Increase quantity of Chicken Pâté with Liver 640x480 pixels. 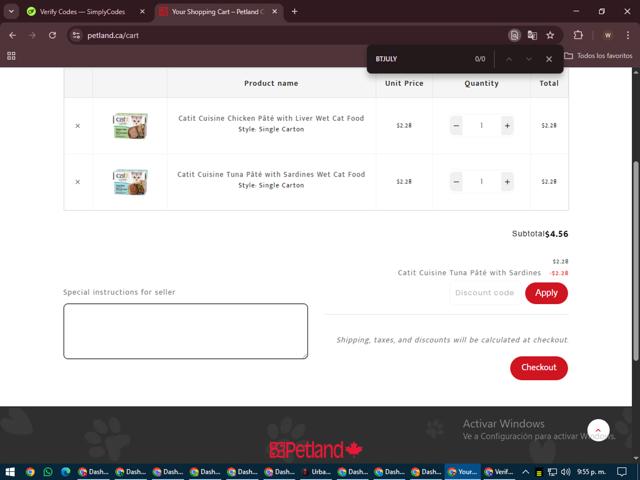tap(507, 126)
